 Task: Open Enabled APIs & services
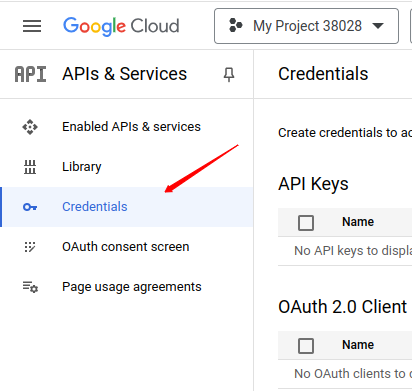(x=131, y=127)
